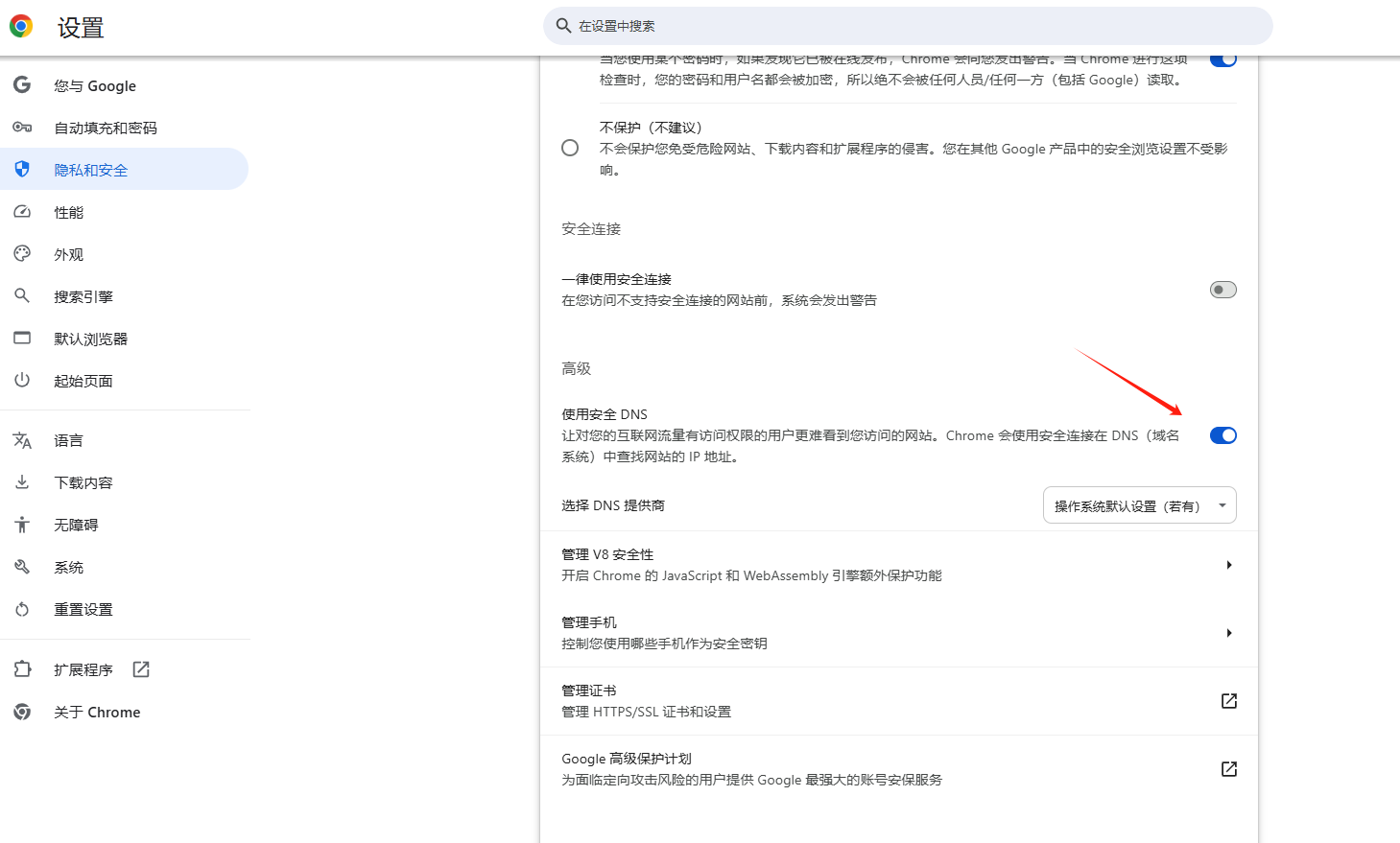Viewport: 1400px width, 843px height.
Task: Click the 管理证书 row title
Action: point(588,691)
